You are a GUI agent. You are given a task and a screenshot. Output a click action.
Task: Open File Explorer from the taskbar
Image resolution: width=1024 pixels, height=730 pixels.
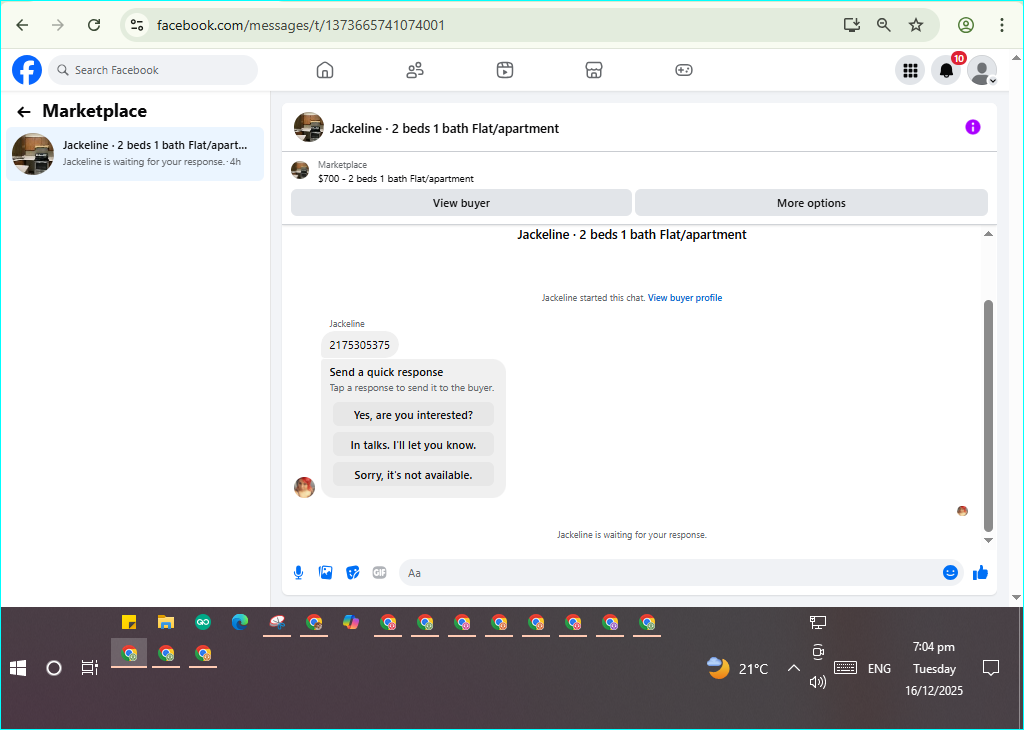pos(166,622)
